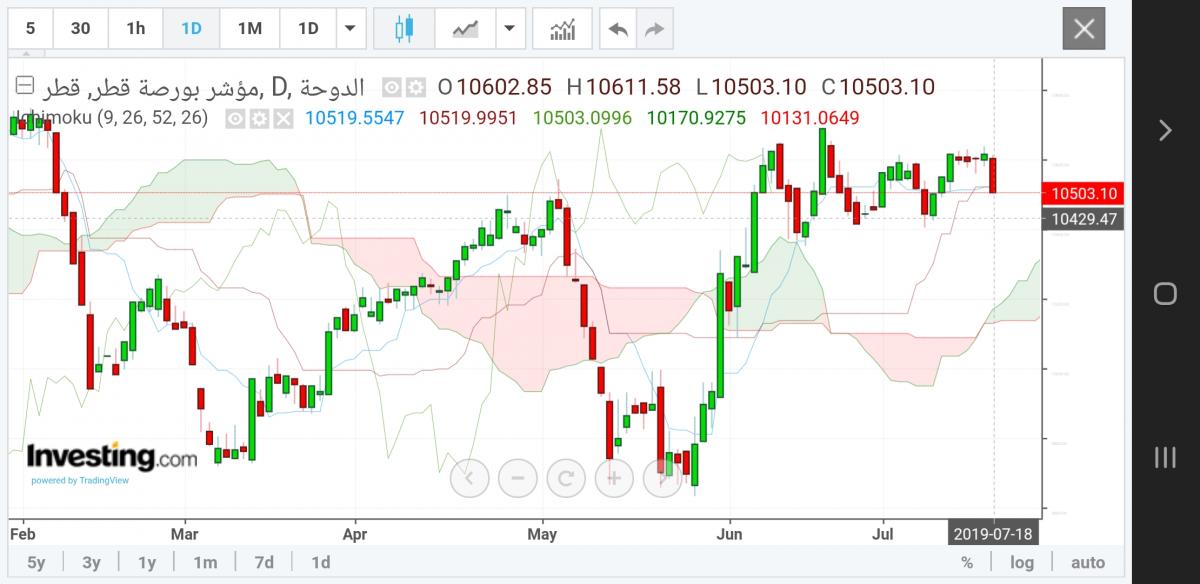This screenshot has height=584, width=1200.
Task: Open Ichimoku indicator settings gear
Action: click(260, 118)
